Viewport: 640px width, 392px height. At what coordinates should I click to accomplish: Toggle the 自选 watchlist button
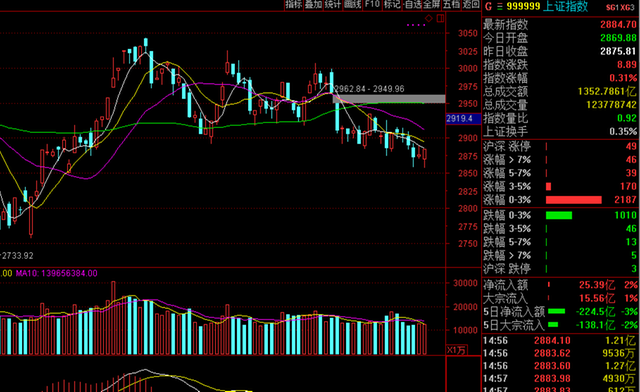click(x=412, y=4)
